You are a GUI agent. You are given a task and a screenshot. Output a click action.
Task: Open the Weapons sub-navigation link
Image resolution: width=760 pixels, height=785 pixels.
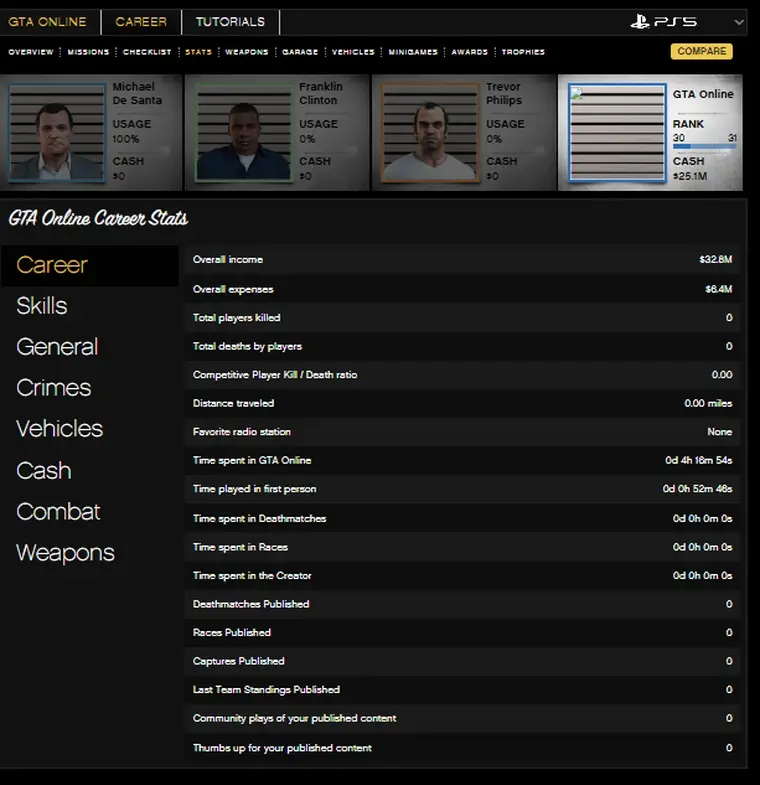(246, 52)
